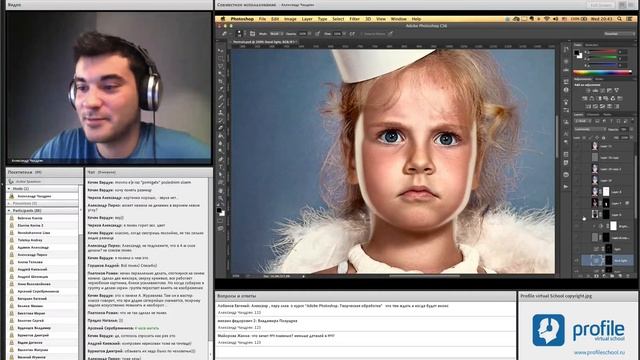This screenshot has width=640, height=360.
Task: Click the color spectrum ramp
Action: click(603, 73)
